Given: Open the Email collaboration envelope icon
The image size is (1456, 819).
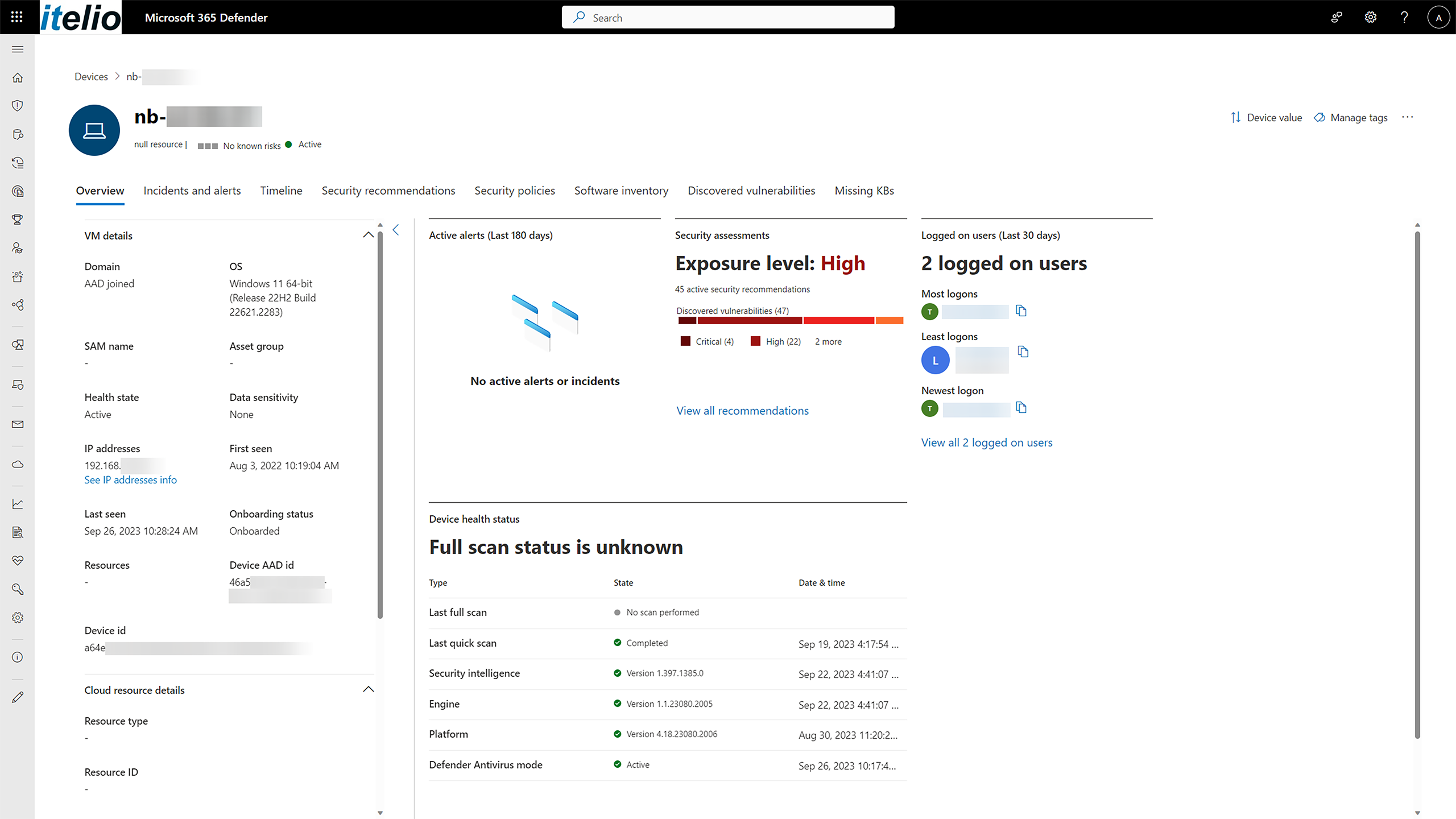Looking at the screenshot, I should (18, 424).
